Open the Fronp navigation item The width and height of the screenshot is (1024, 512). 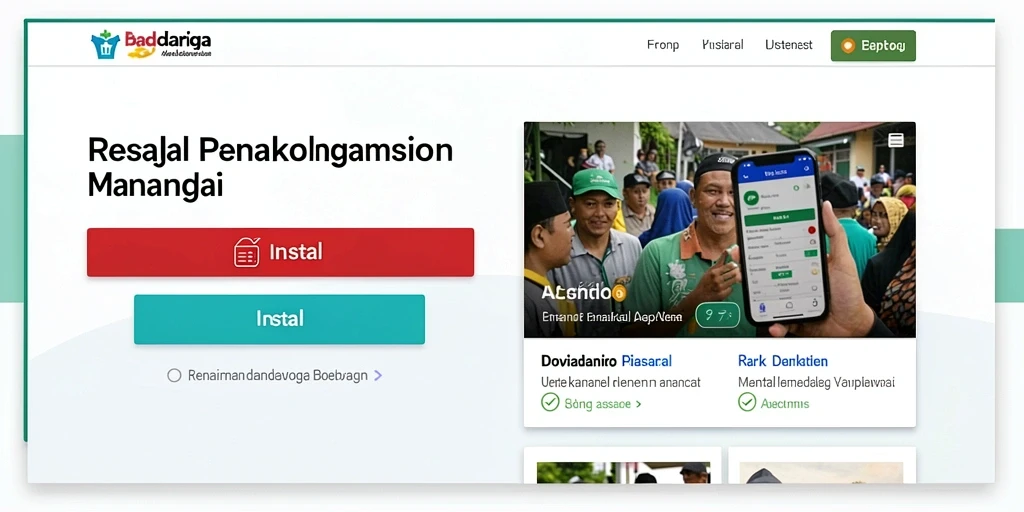(663, 45)
